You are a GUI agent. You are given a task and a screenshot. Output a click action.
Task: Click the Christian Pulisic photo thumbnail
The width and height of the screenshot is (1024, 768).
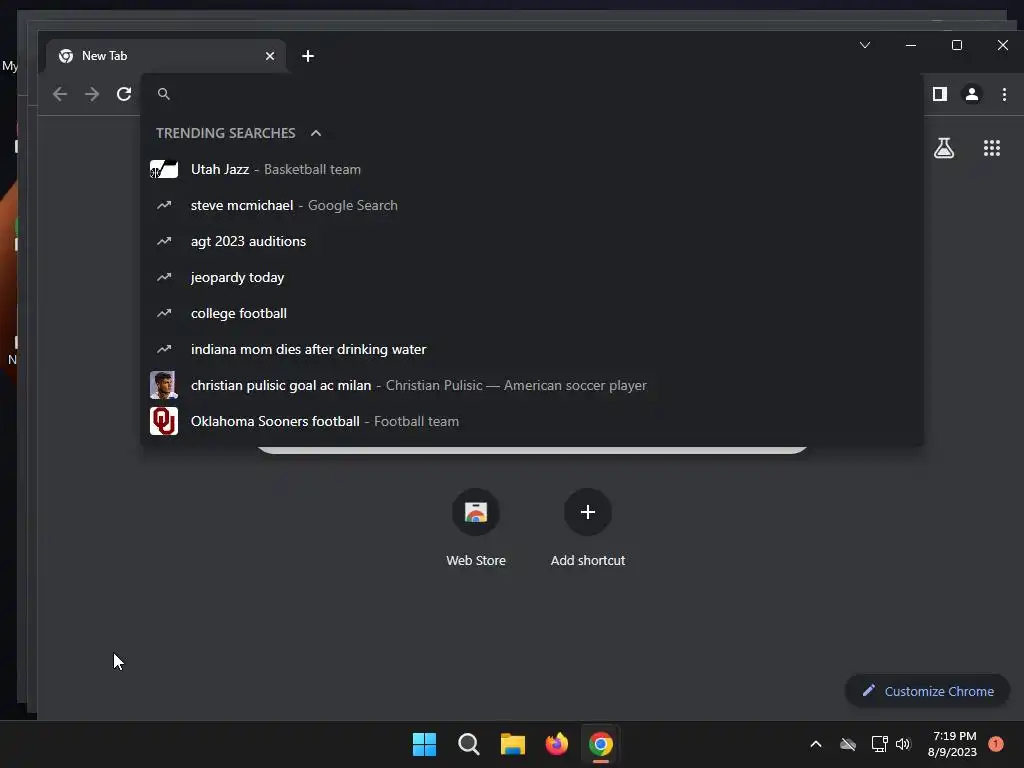[x=164, y=385]
